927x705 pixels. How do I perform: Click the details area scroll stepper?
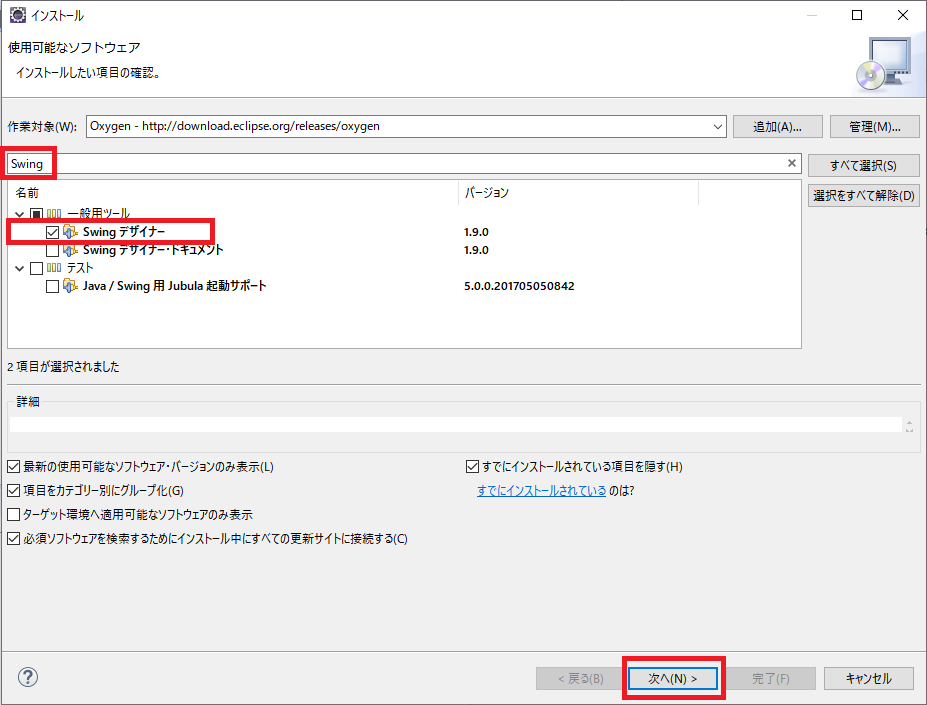909,425
